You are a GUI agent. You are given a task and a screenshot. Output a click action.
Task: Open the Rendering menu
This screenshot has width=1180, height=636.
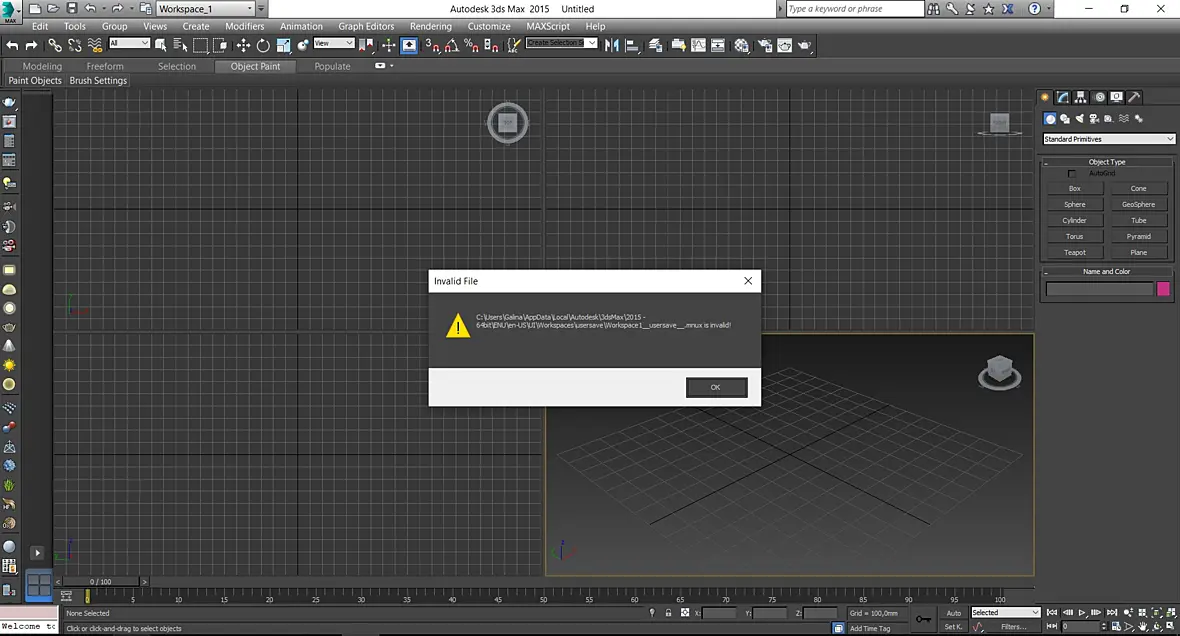click(x=430, y=26)
